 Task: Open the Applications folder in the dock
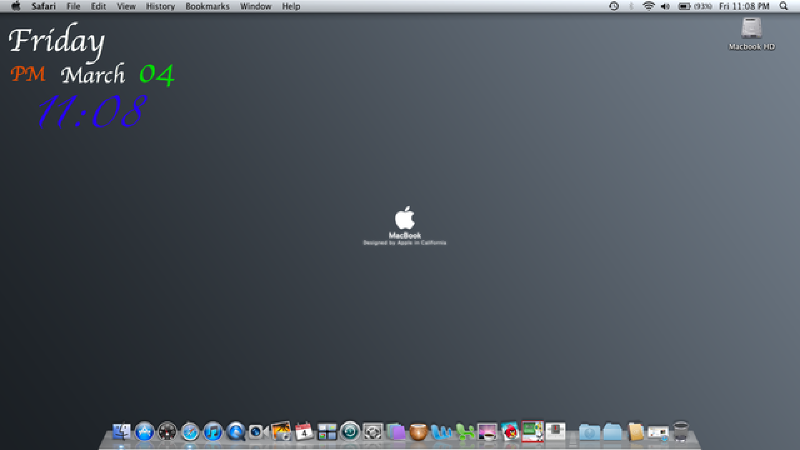[x=589, y=432]
